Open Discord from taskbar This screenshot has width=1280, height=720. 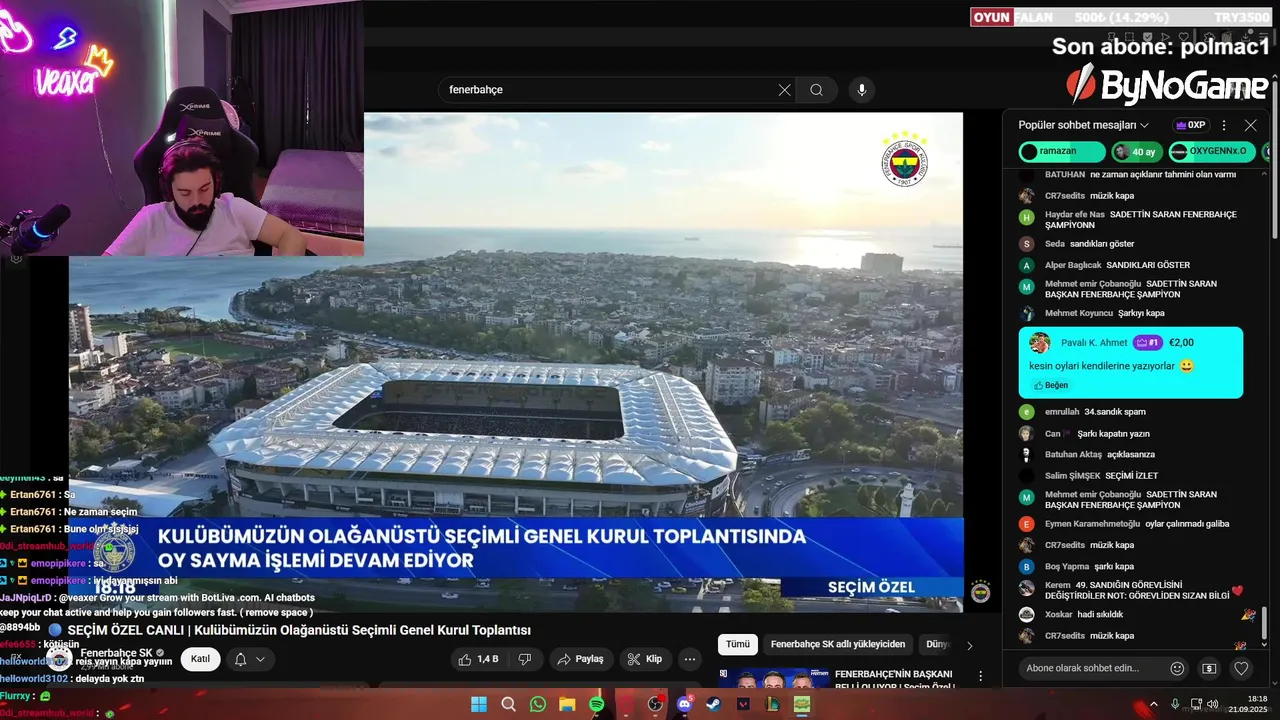685,704
